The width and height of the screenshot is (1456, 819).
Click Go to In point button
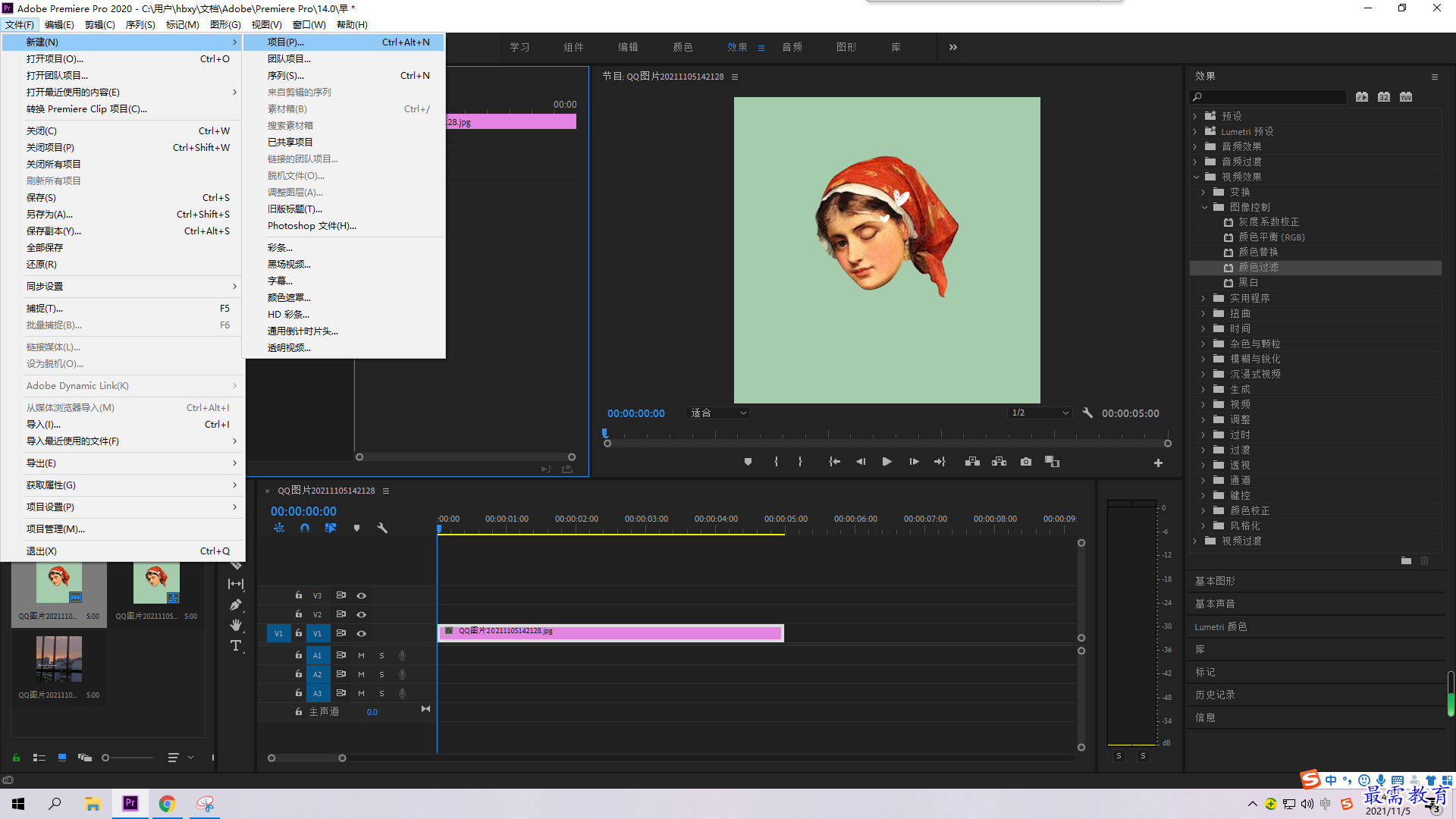tap(834, 462)
